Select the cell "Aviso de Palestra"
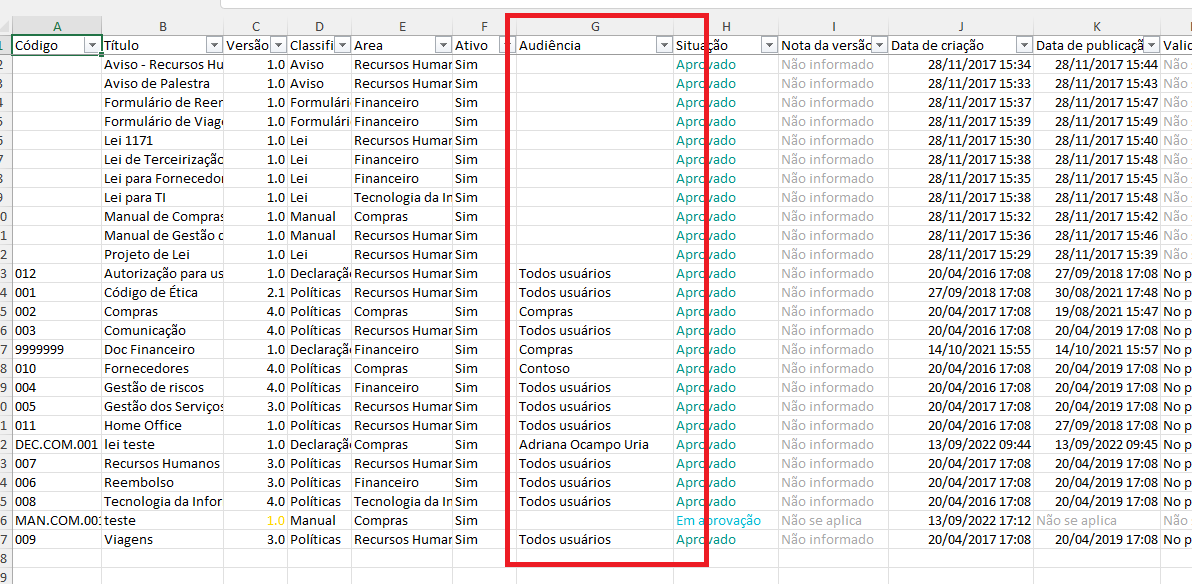The height and width of the screenshot is (584, 1192). pos(163,84)
